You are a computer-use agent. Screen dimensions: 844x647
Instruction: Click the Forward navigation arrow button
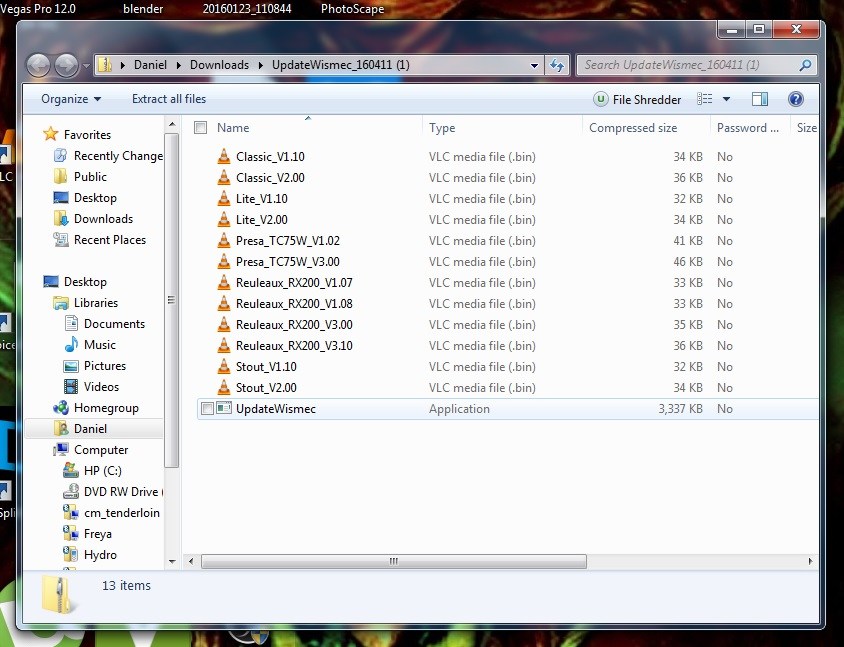[67, 66]
